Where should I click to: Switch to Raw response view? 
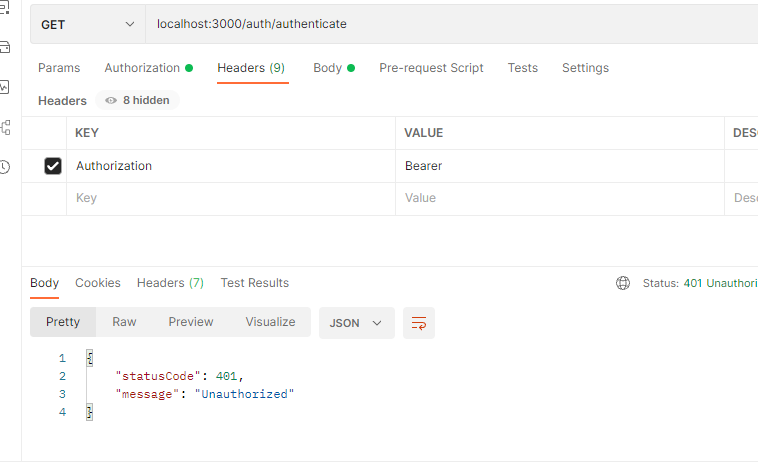tap(124, 322)
